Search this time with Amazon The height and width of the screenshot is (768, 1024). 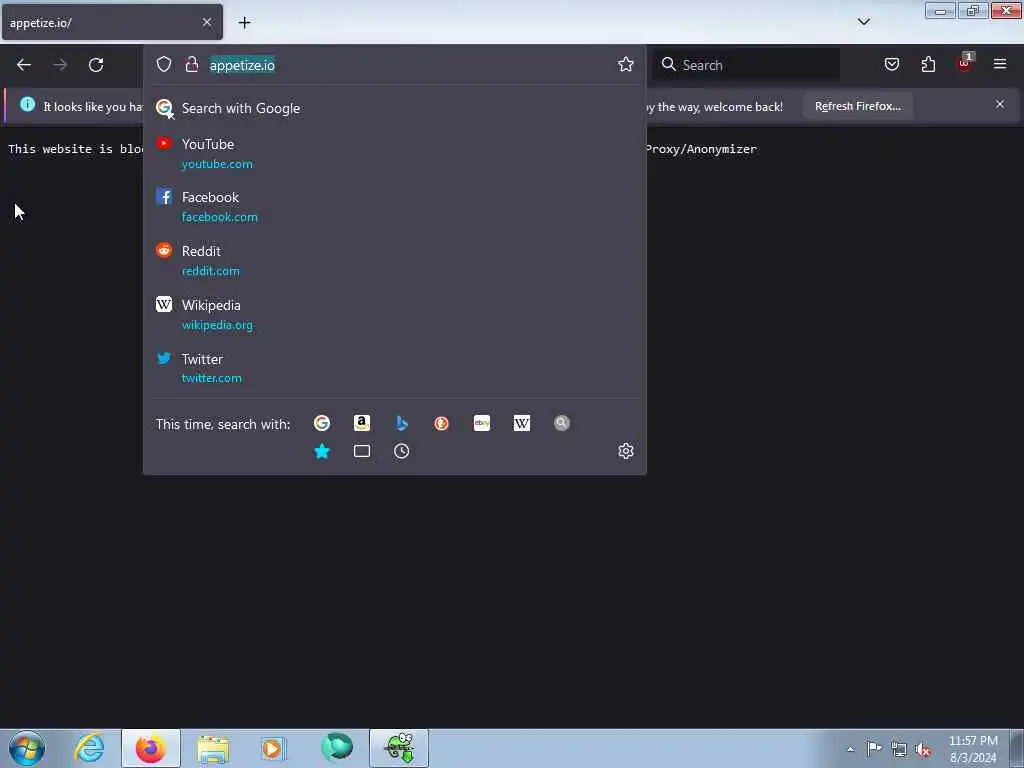tap(362, 423)
